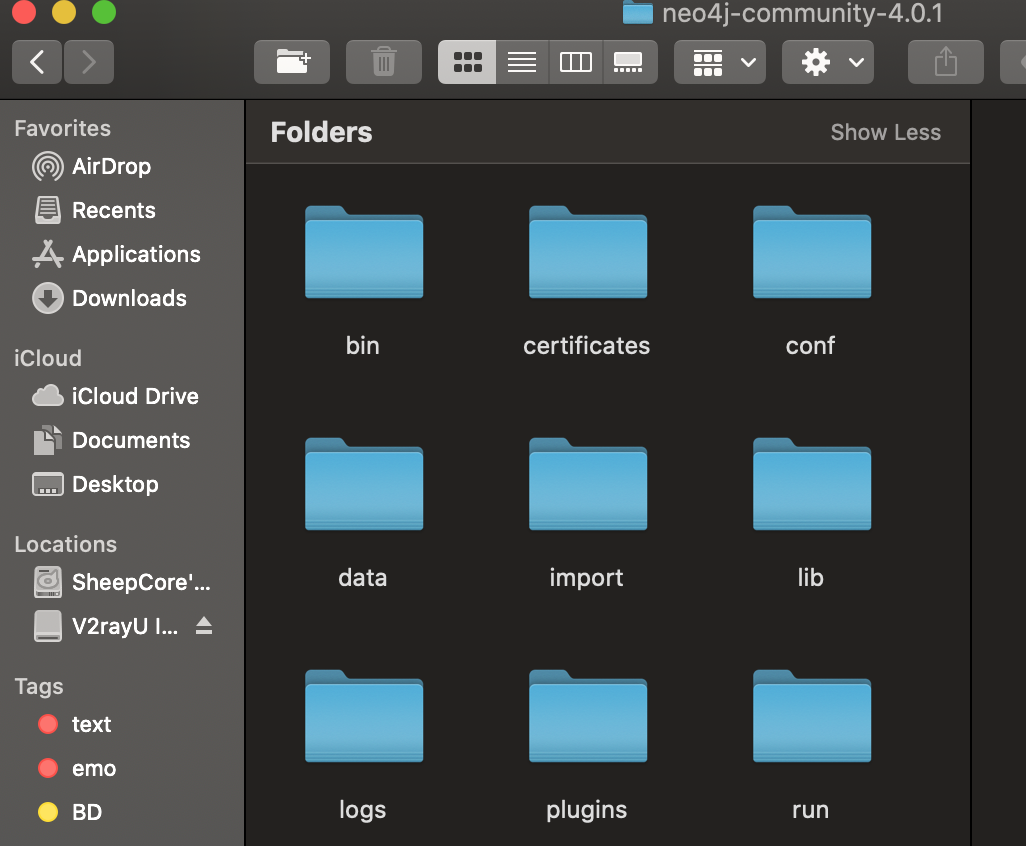Screen dimensions: 1026x846
Task: Click the Favorites sidebar heading
Action: click(x=63, y=128)
